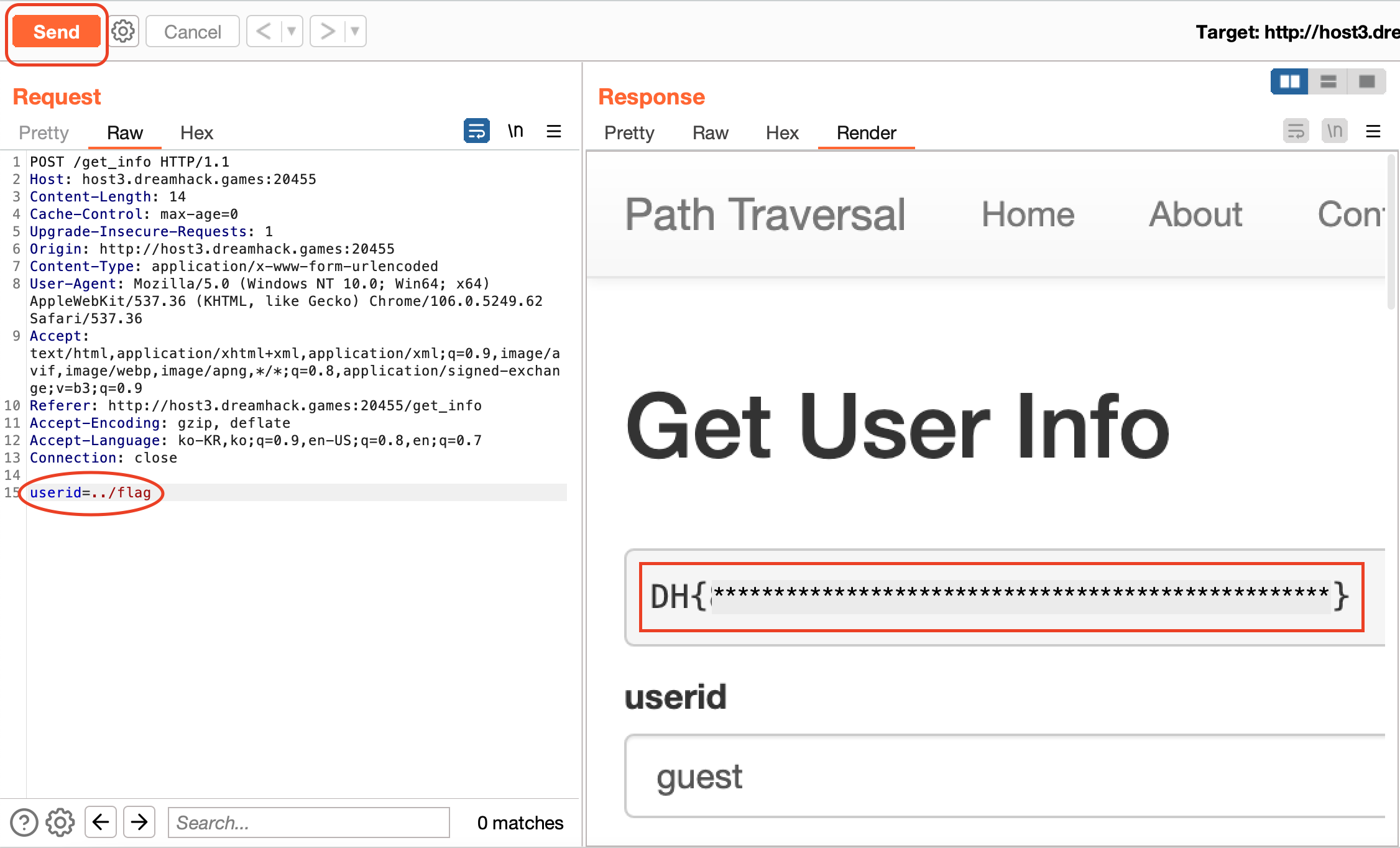Toggle line wrap in Request editor
The height and width of the screenshot is (848, 1400).
coord(476,131)
